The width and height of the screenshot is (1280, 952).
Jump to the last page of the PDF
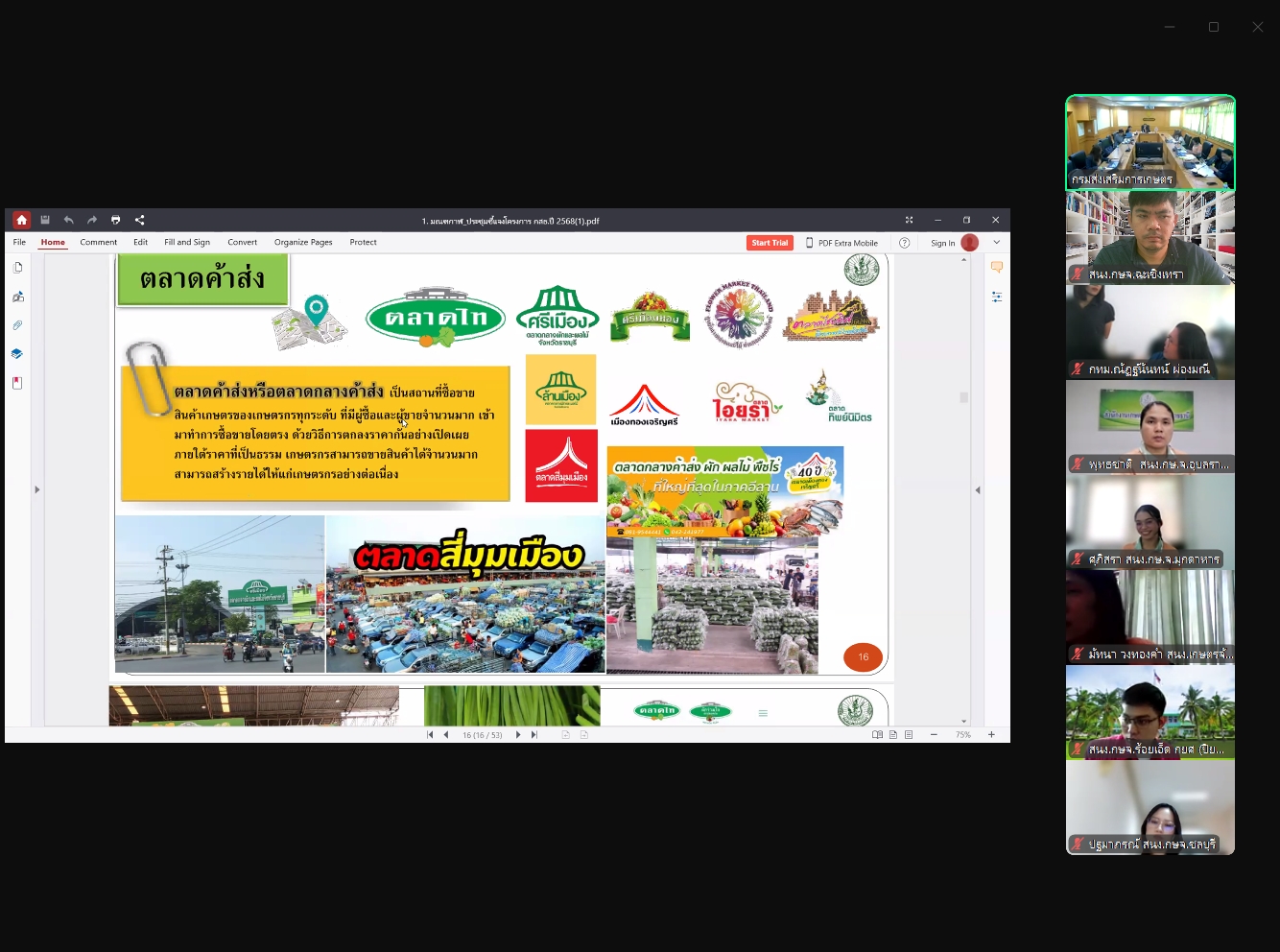pyautogui.click(x=534, y=735)
